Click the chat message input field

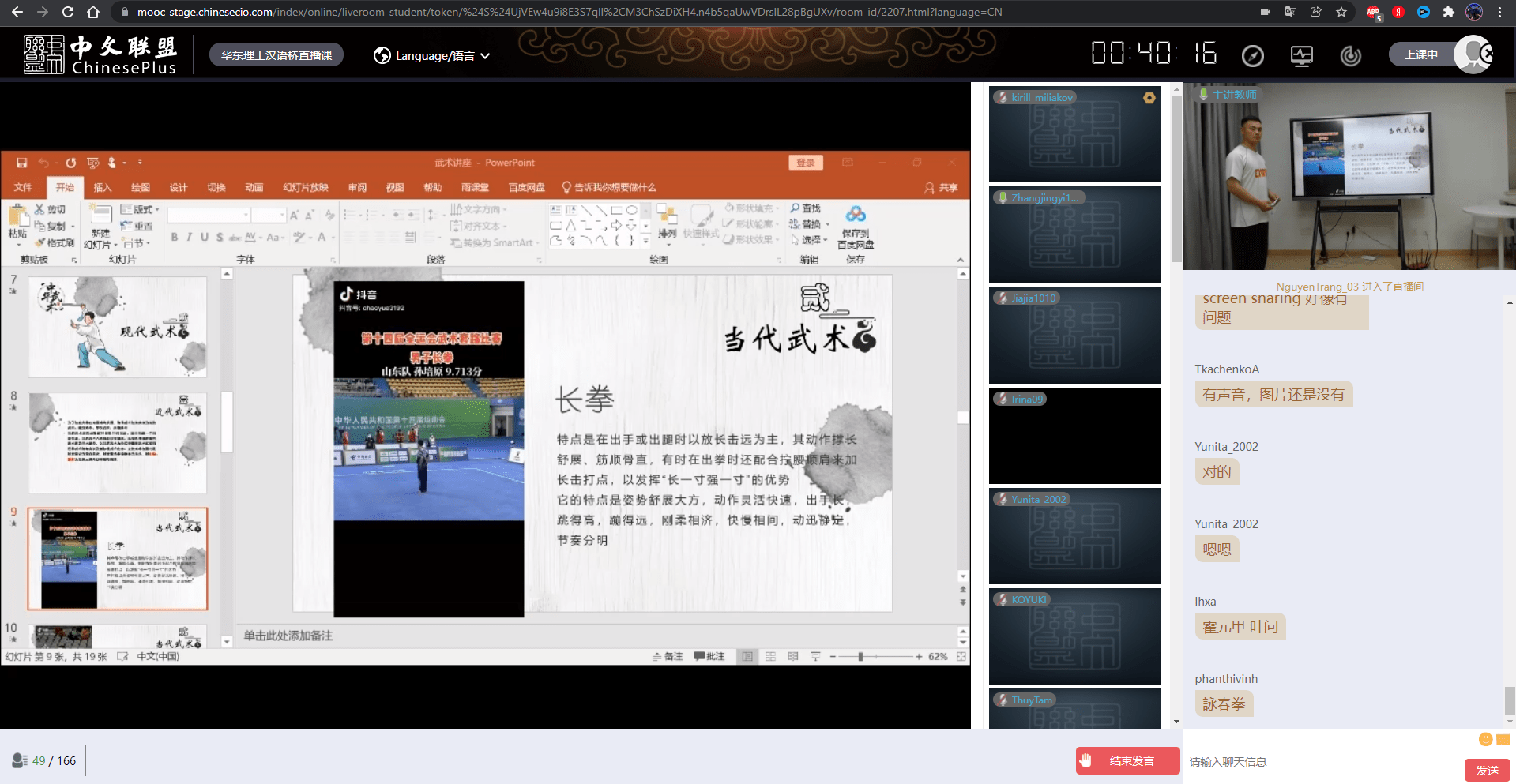click(1323, 761)
